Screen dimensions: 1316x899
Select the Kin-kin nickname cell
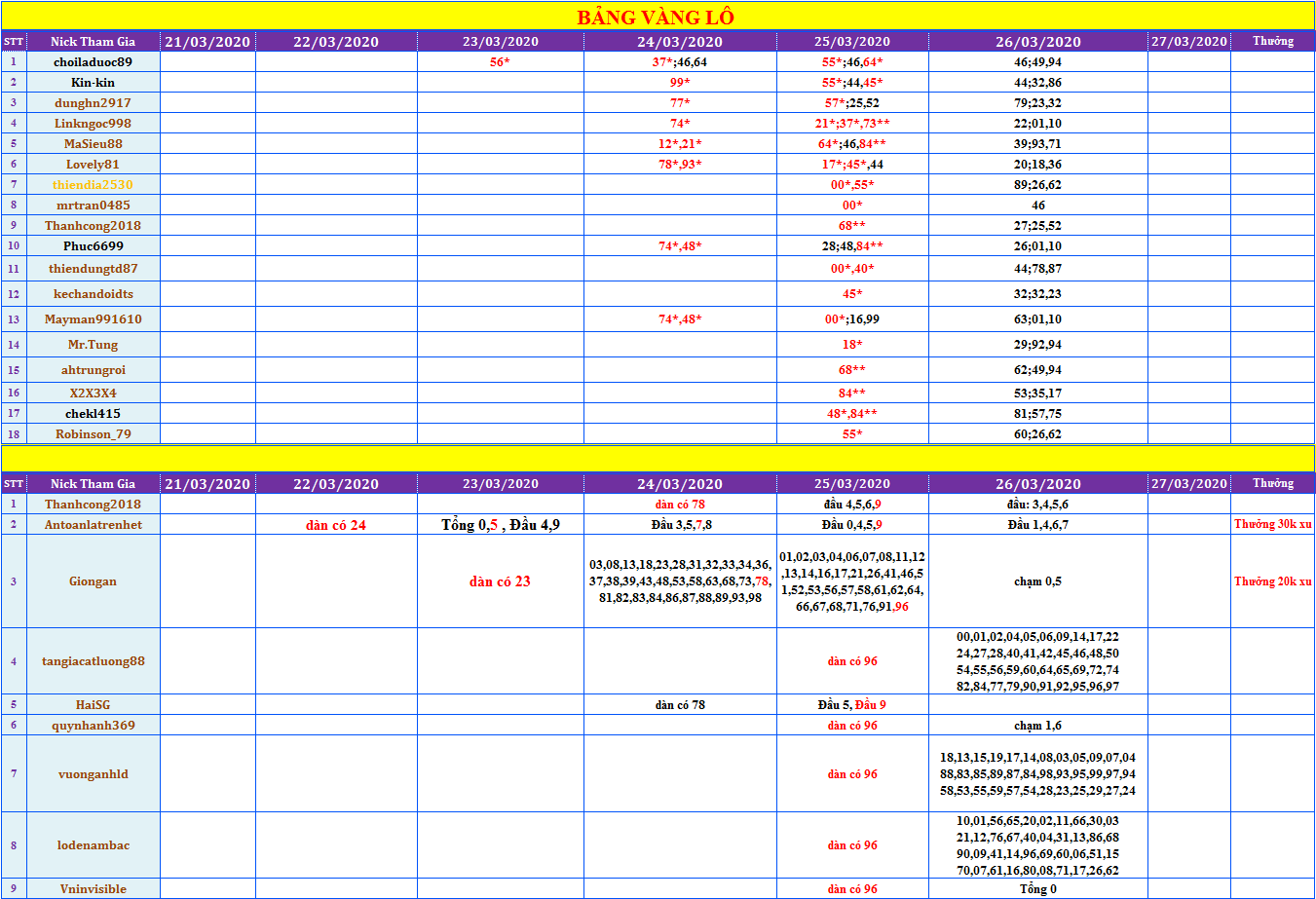tap(93, 83)
